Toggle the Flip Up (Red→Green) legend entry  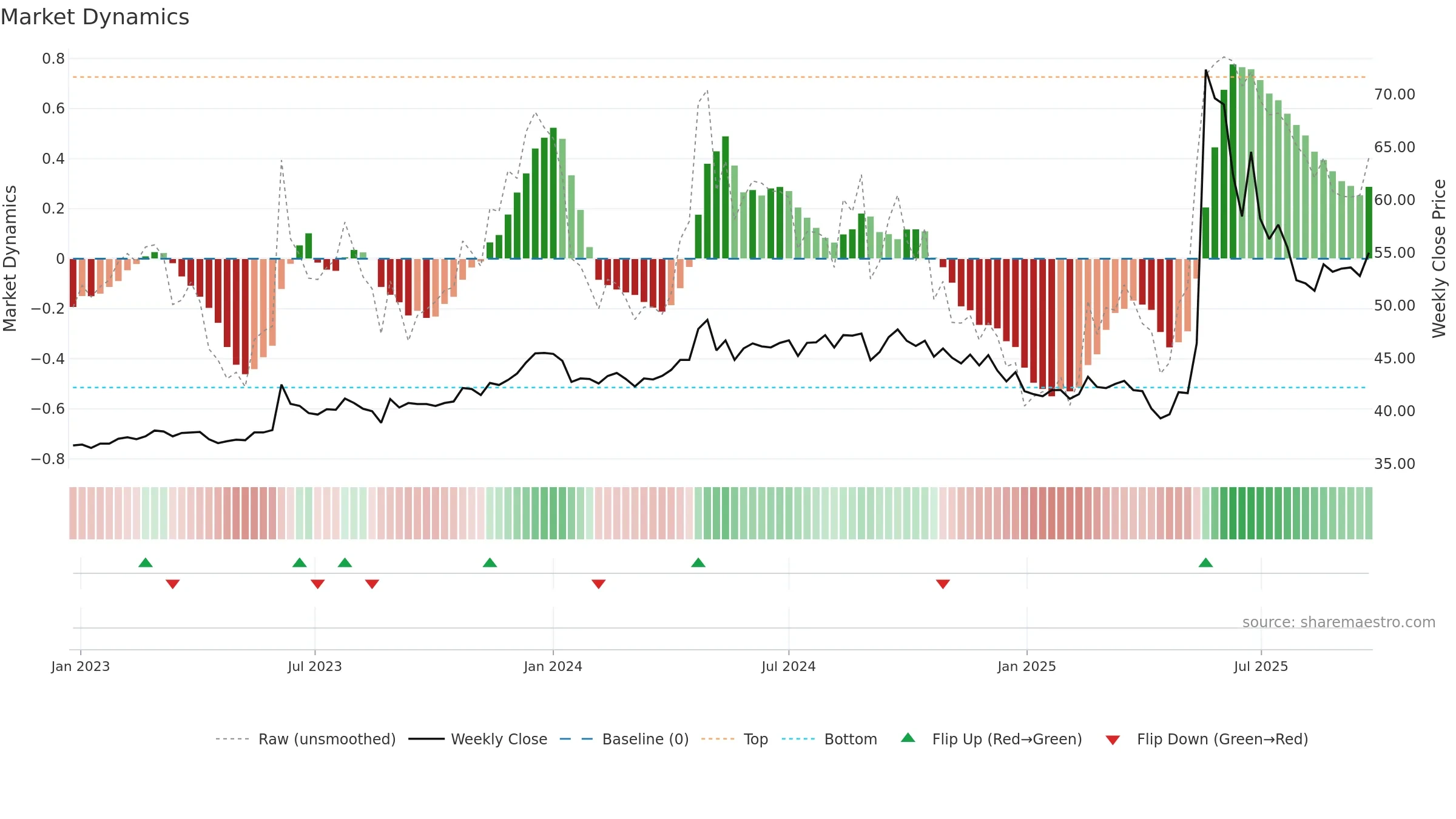991,739
